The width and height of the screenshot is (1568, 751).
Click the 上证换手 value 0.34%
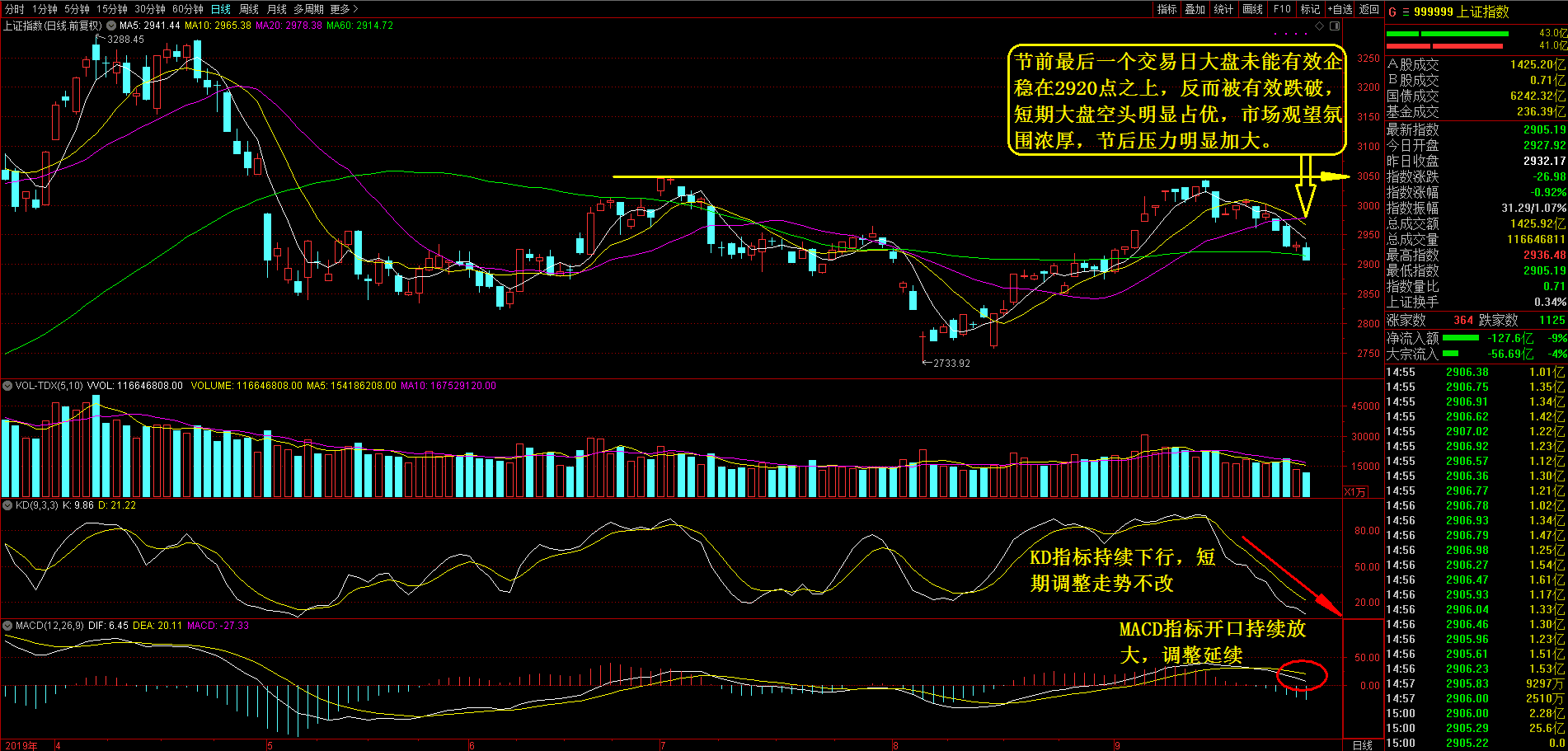click(x=1550, y=302)
